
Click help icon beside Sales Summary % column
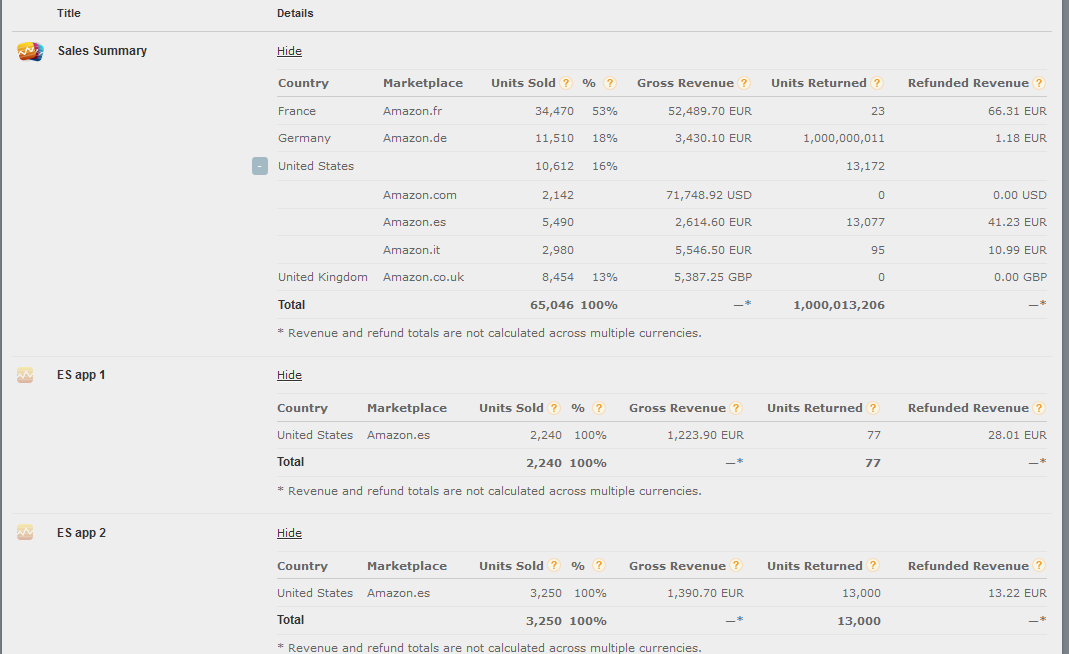tap(610, 83)
